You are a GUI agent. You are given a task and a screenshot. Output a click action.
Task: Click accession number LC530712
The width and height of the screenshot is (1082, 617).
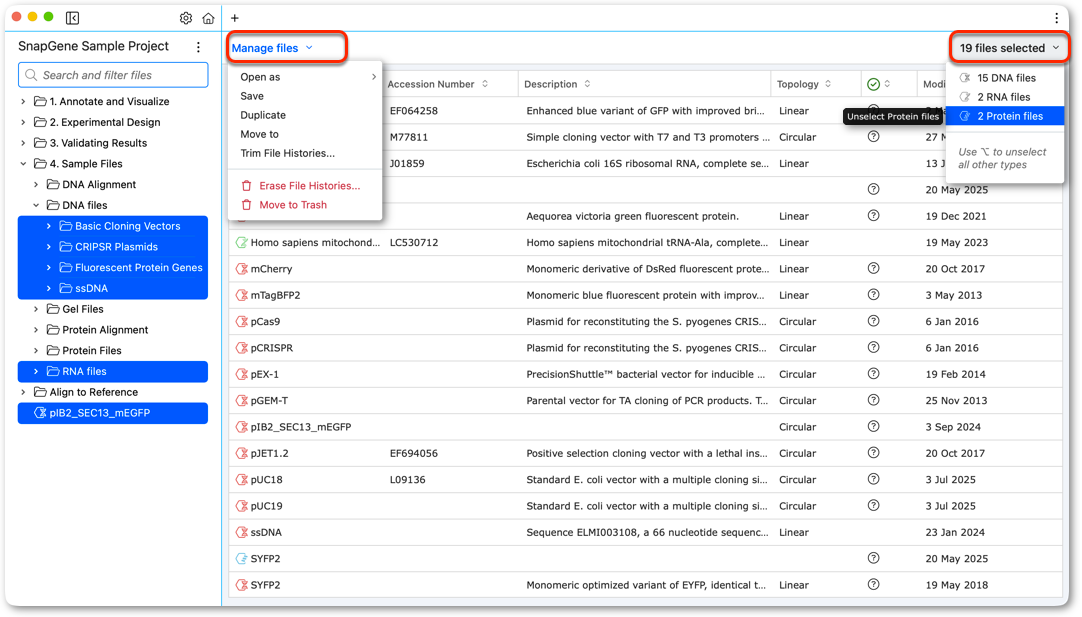point(414,243)
